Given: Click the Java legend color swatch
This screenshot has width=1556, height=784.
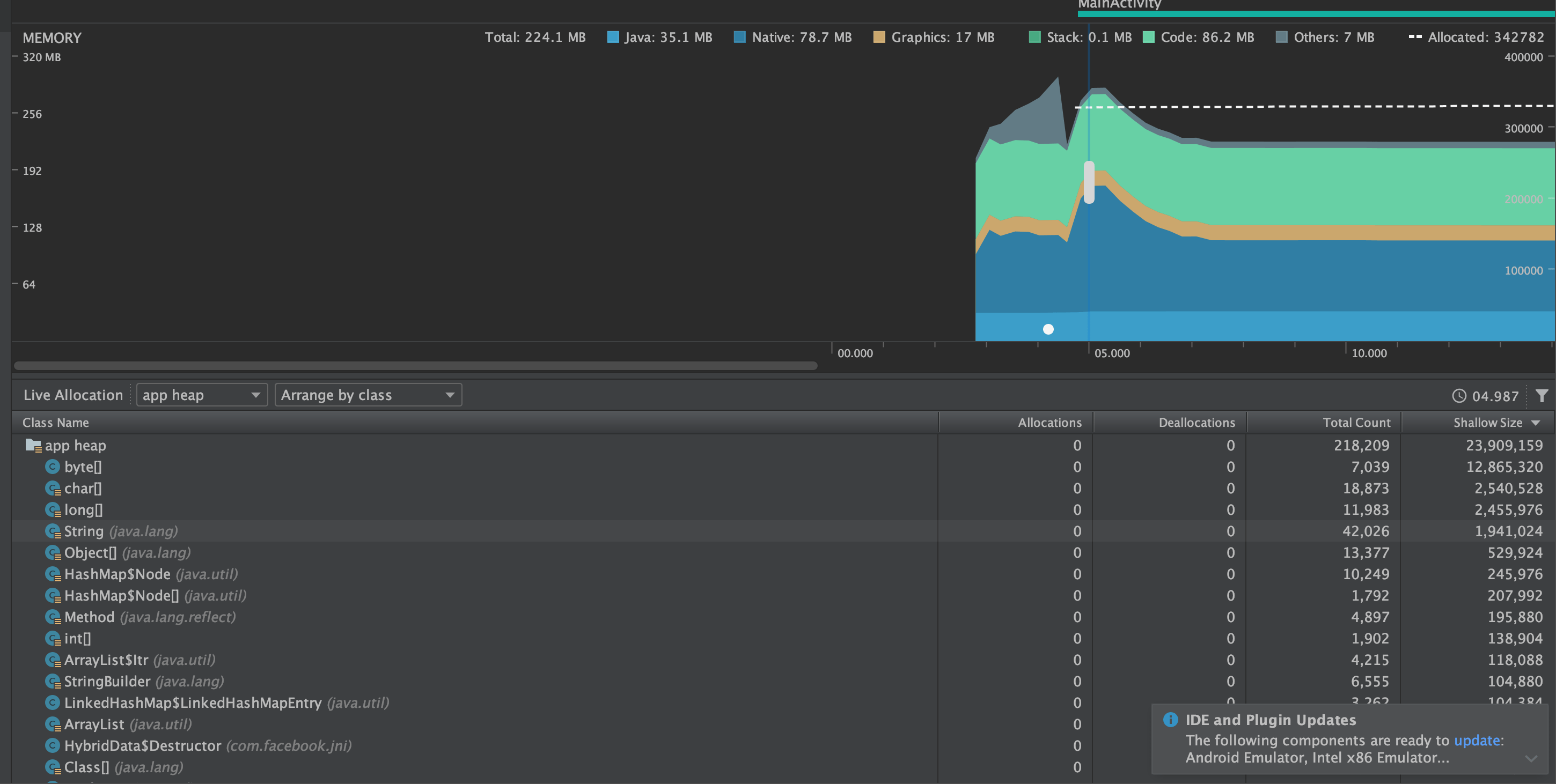Looking at the screenshot, I should point(613,37).
